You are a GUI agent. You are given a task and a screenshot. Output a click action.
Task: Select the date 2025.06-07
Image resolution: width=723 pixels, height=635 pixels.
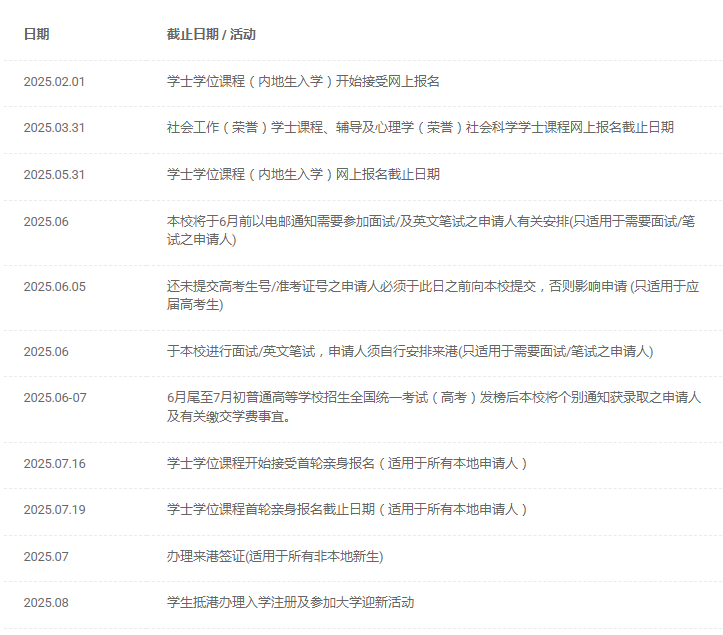(55, 398)
